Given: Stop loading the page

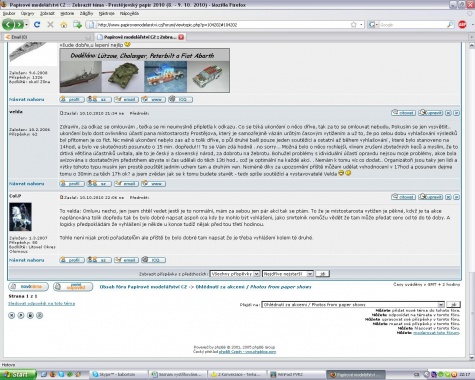Looking at the screenshot, I should (x=50, y=25).
